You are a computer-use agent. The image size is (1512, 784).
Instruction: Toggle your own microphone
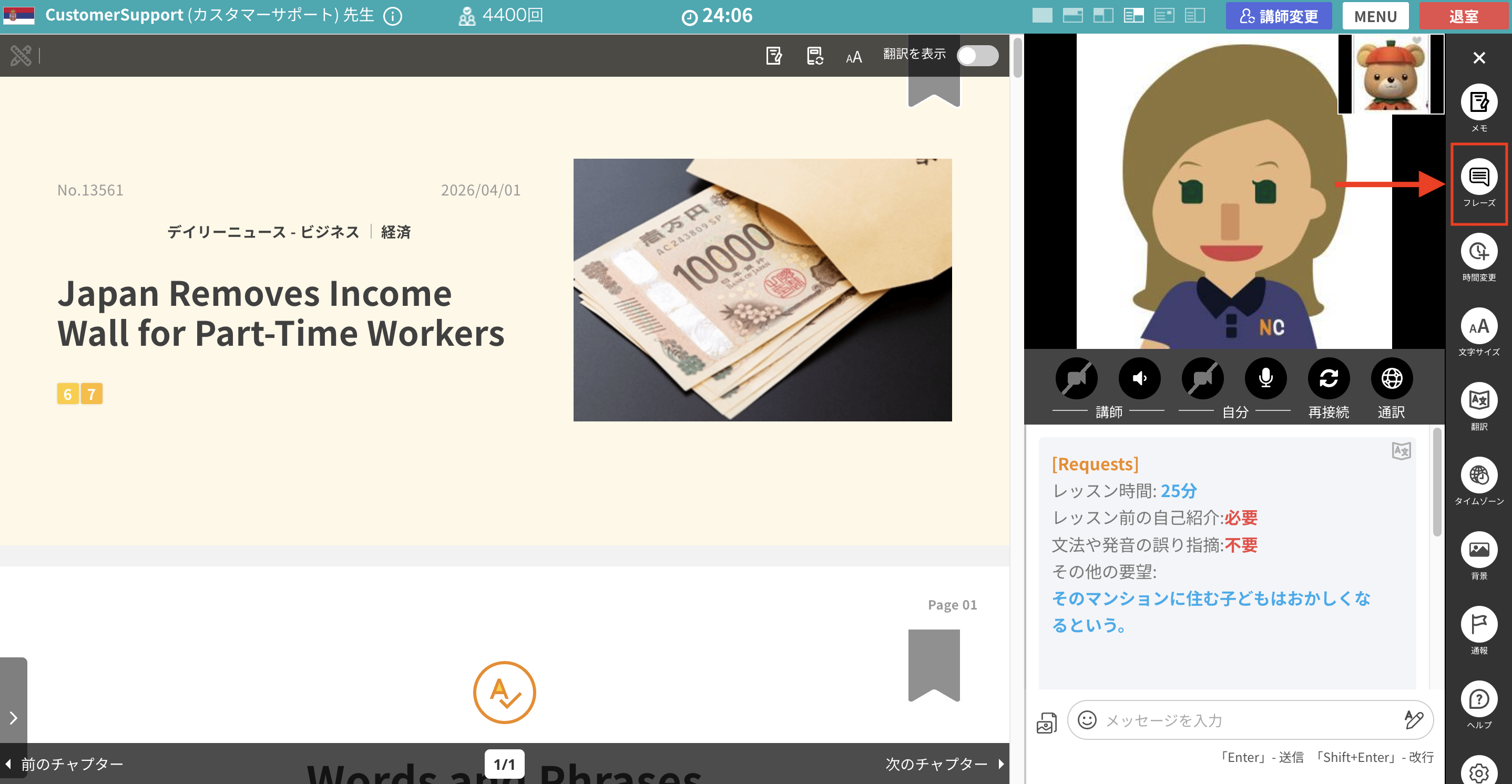(1265, 378)
